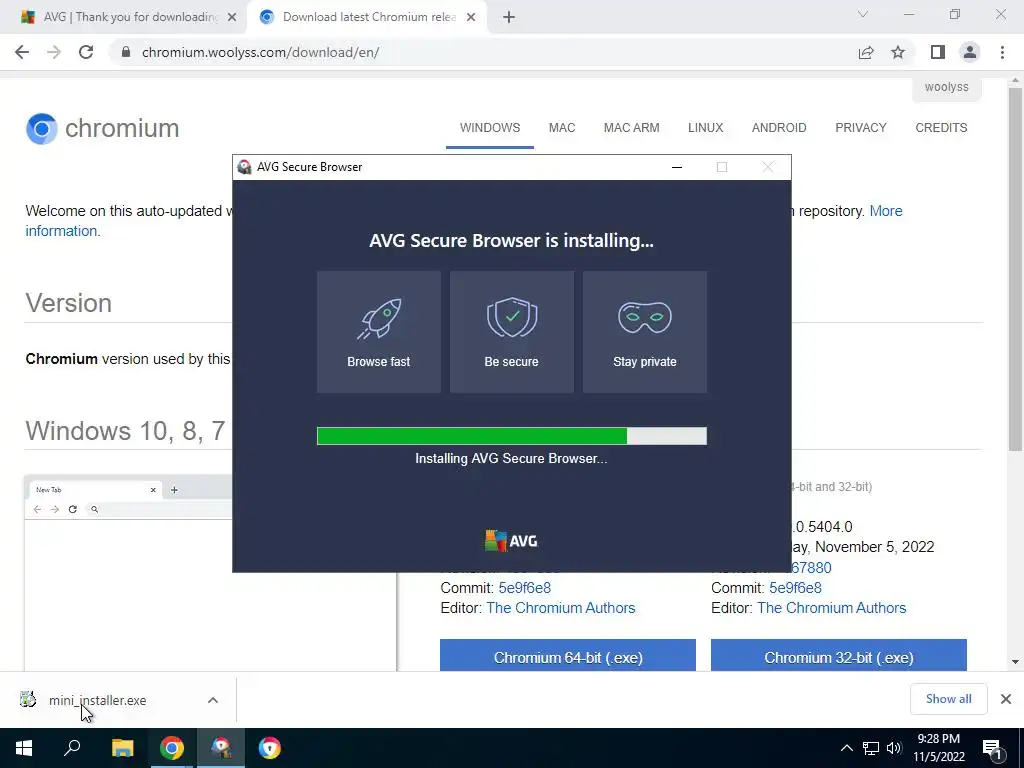1024x768 pixels.
Task: Open a new browser tab
Action: (x=509, y=17)
